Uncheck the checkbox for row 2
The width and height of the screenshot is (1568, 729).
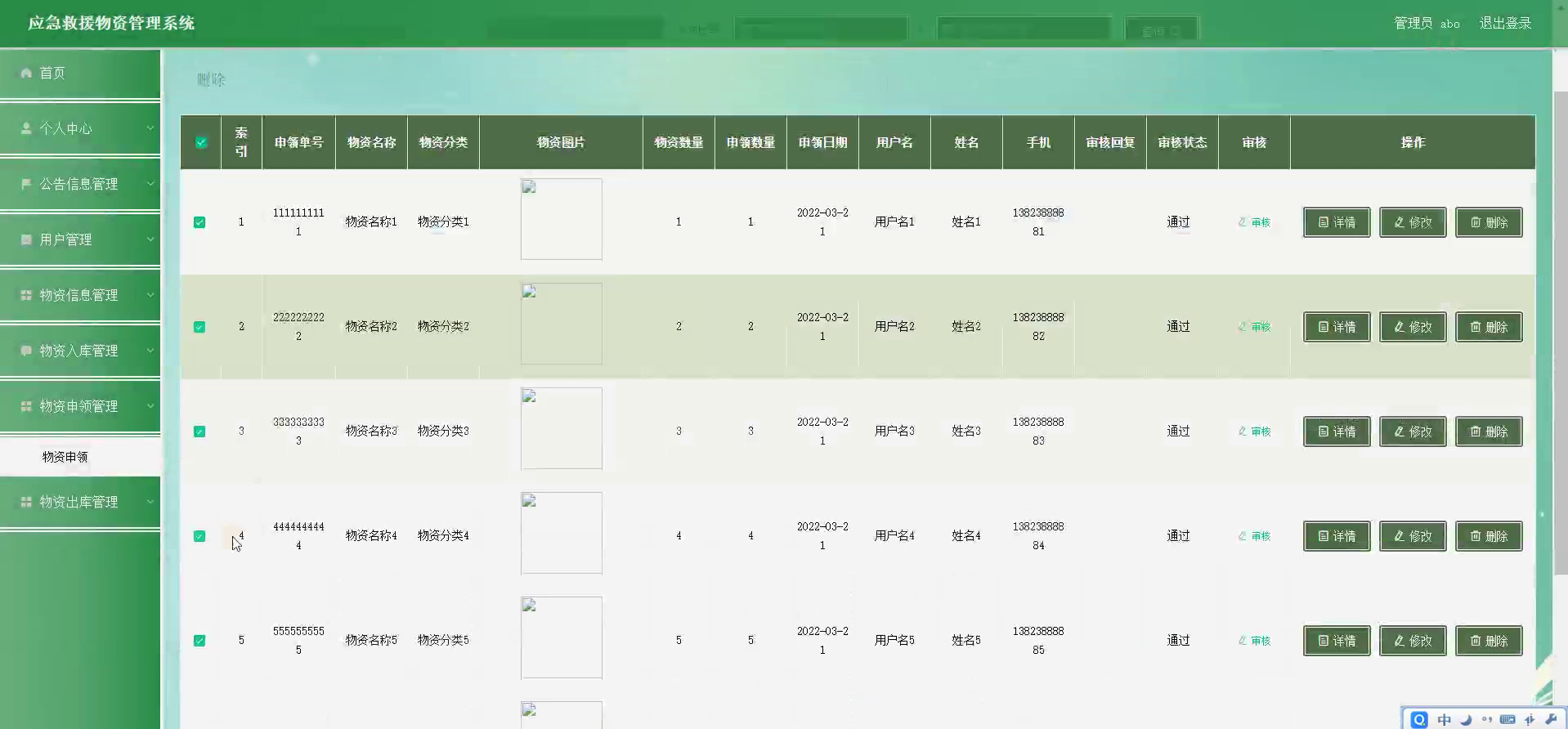tap(199, 327)
